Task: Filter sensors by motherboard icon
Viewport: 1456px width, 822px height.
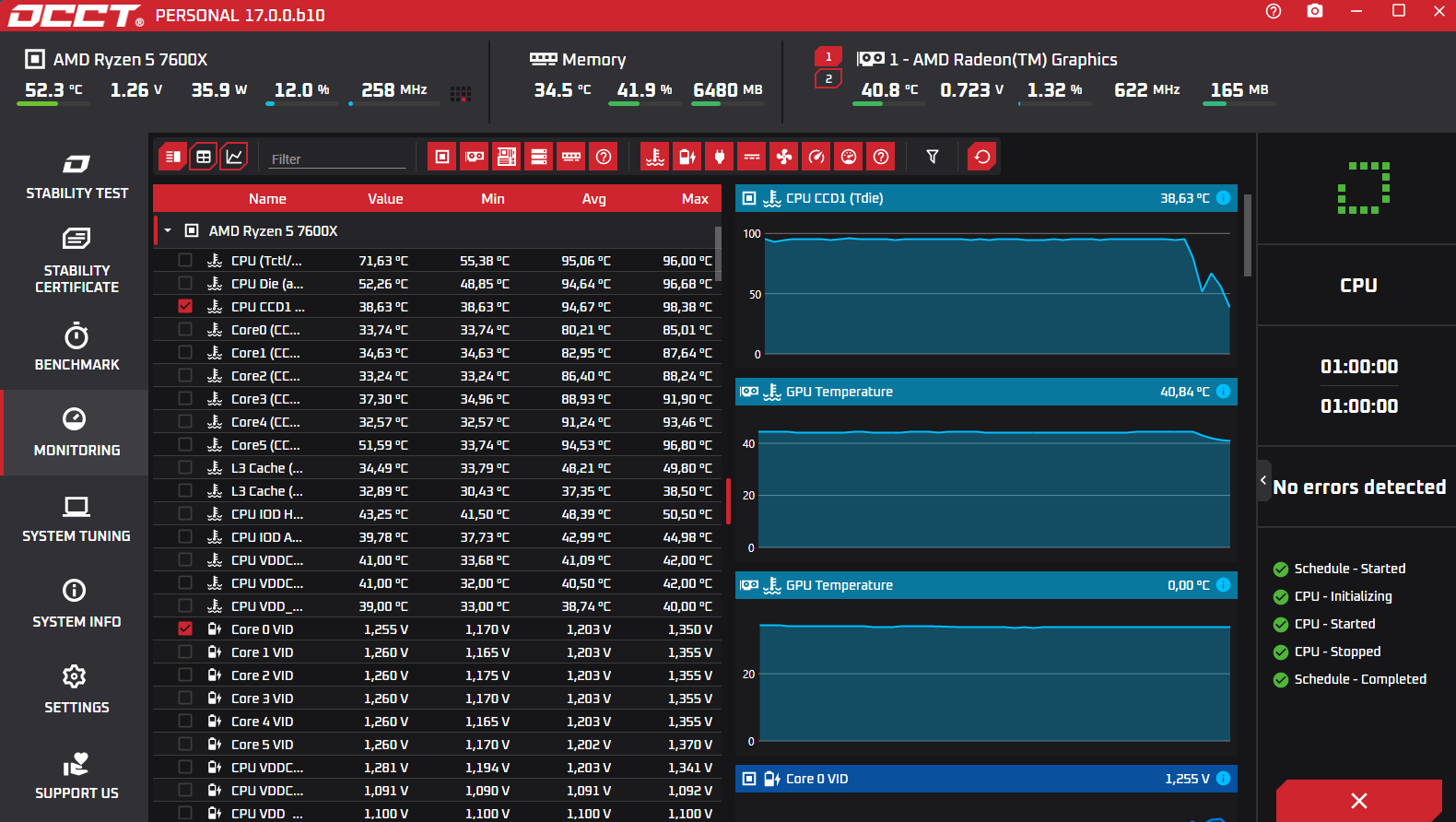Action: pos(507,157)
